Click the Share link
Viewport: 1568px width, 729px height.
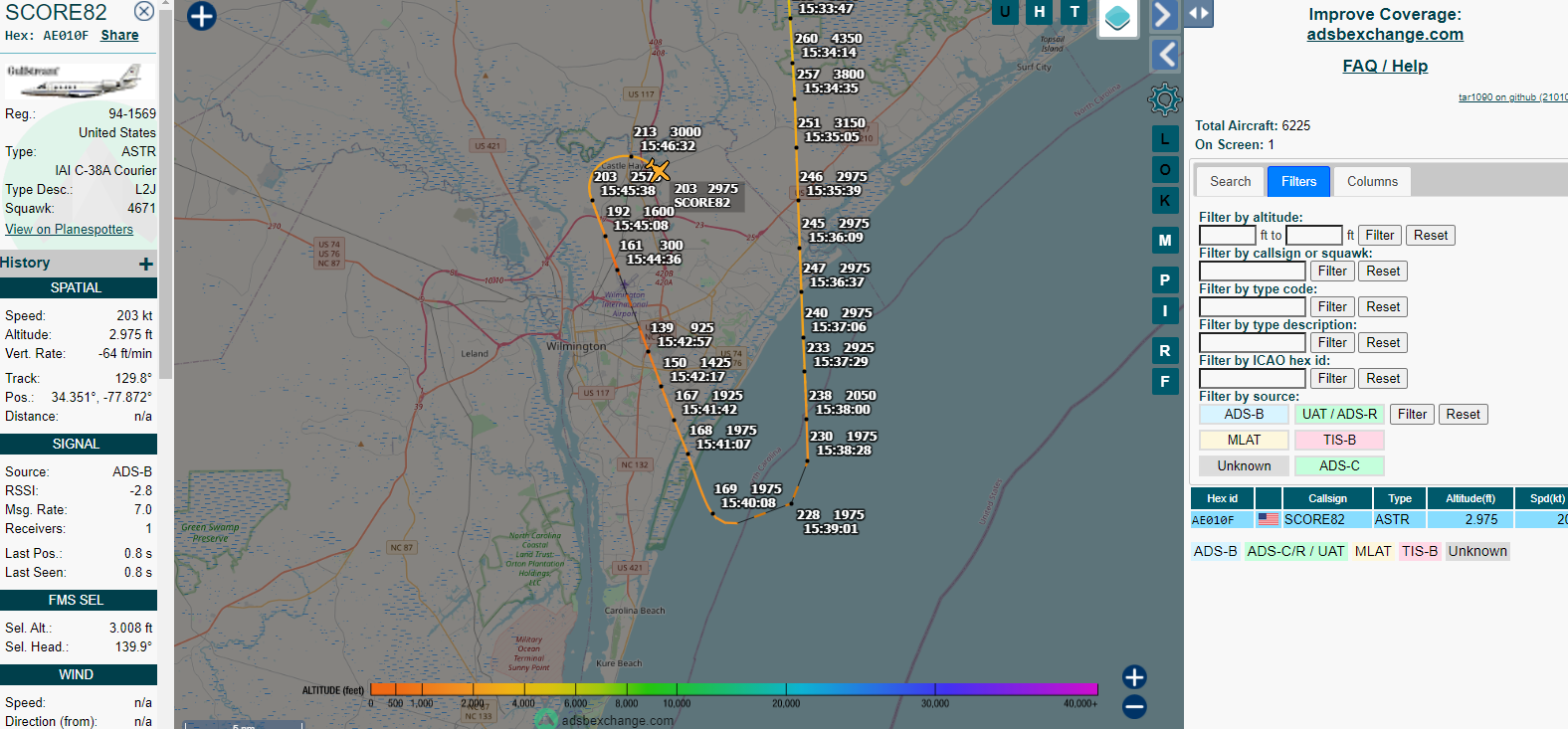coord(119,35)
